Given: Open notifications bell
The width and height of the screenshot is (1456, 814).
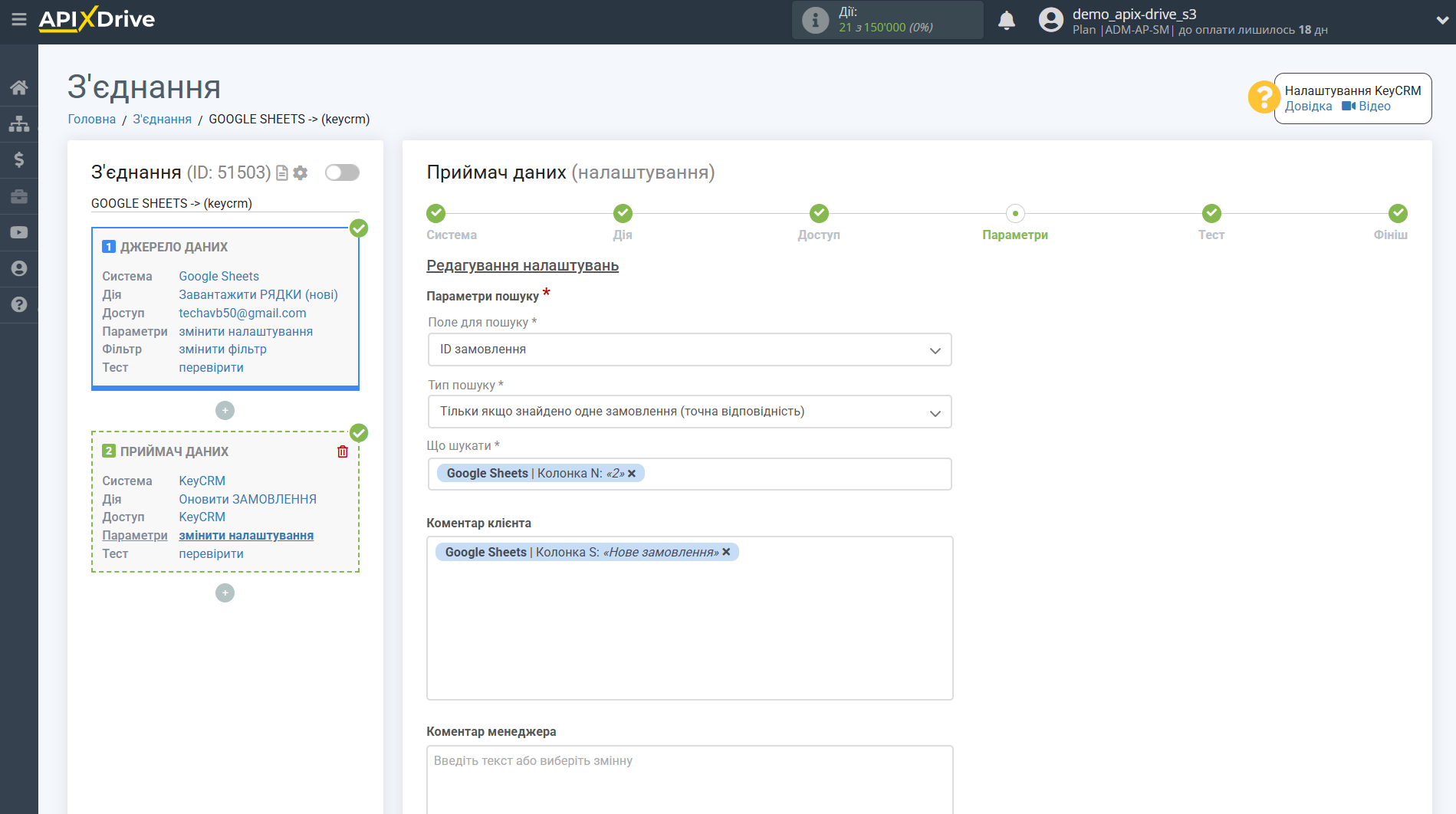Looking at the screenshot, I should click(1007, 20).
